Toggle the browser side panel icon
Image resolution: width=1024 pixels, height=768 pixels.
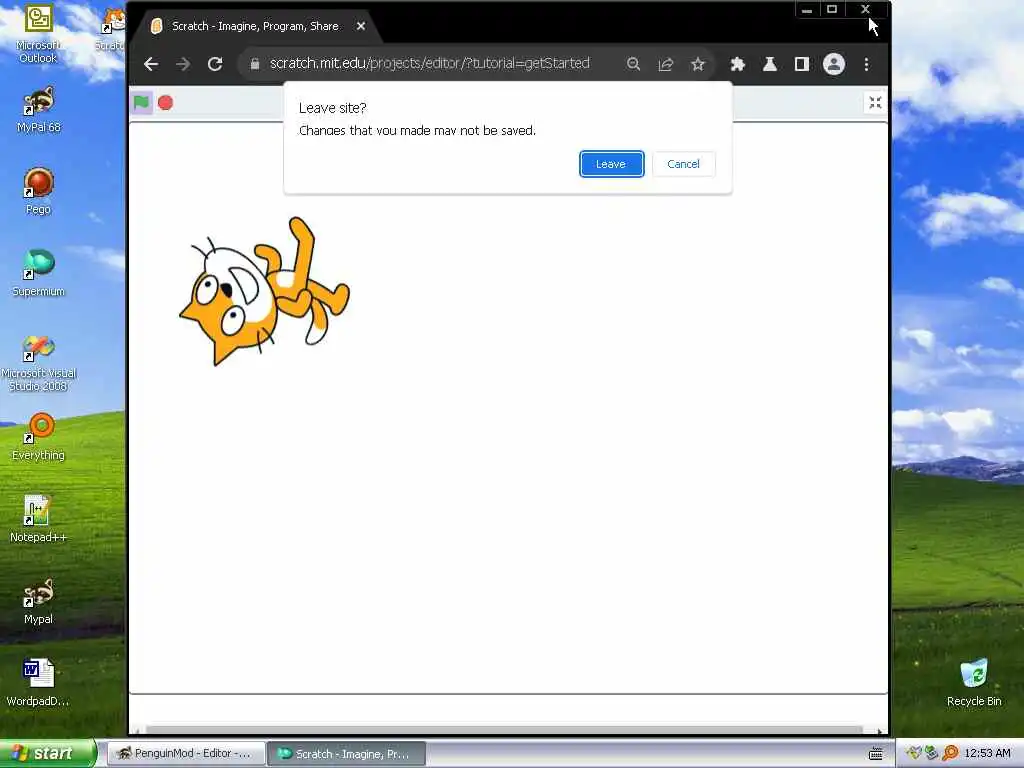(801, 64)
